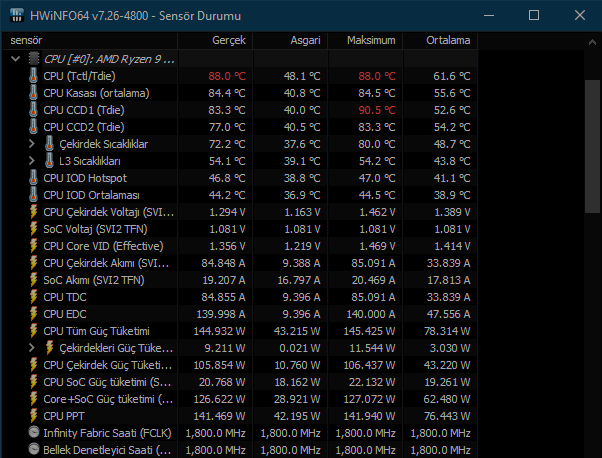The image size is (602, 458).
Task: Click the CPU PPT label
Action: (x=64, y=416)
